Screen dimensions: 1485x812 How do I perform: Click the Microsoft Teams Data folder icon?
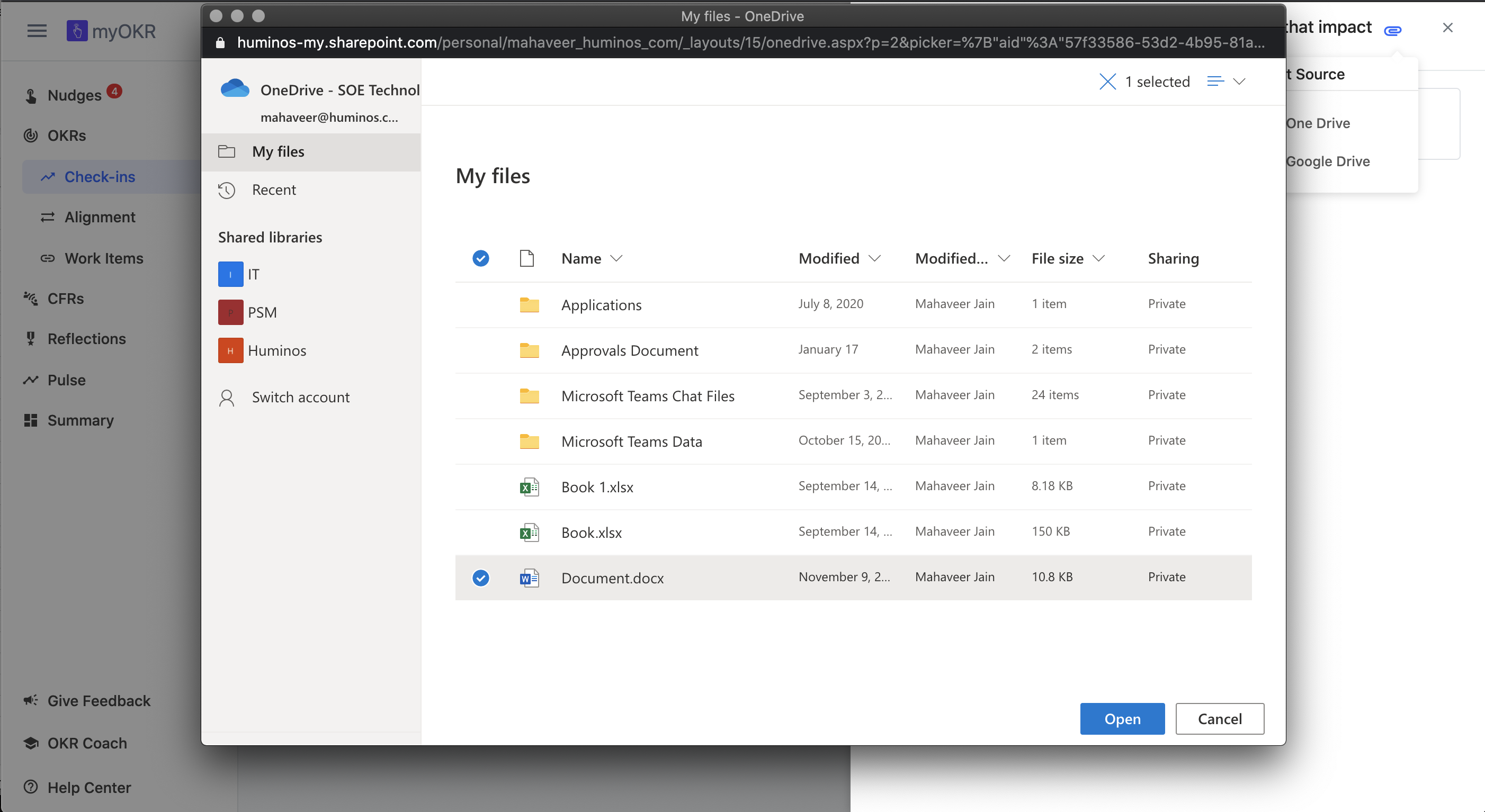pyautogui.click(x=529, y=441)
